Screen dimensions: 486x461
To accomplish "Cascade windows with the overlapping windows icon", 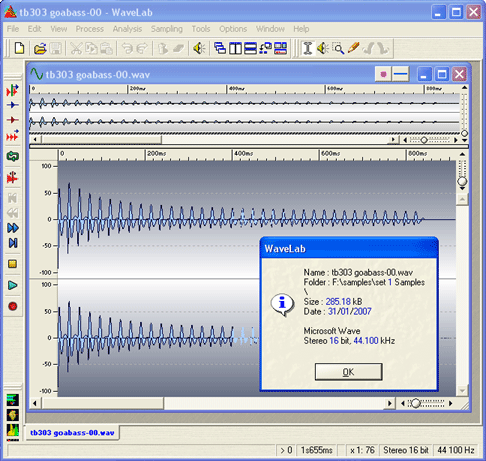I will [220, 49].
